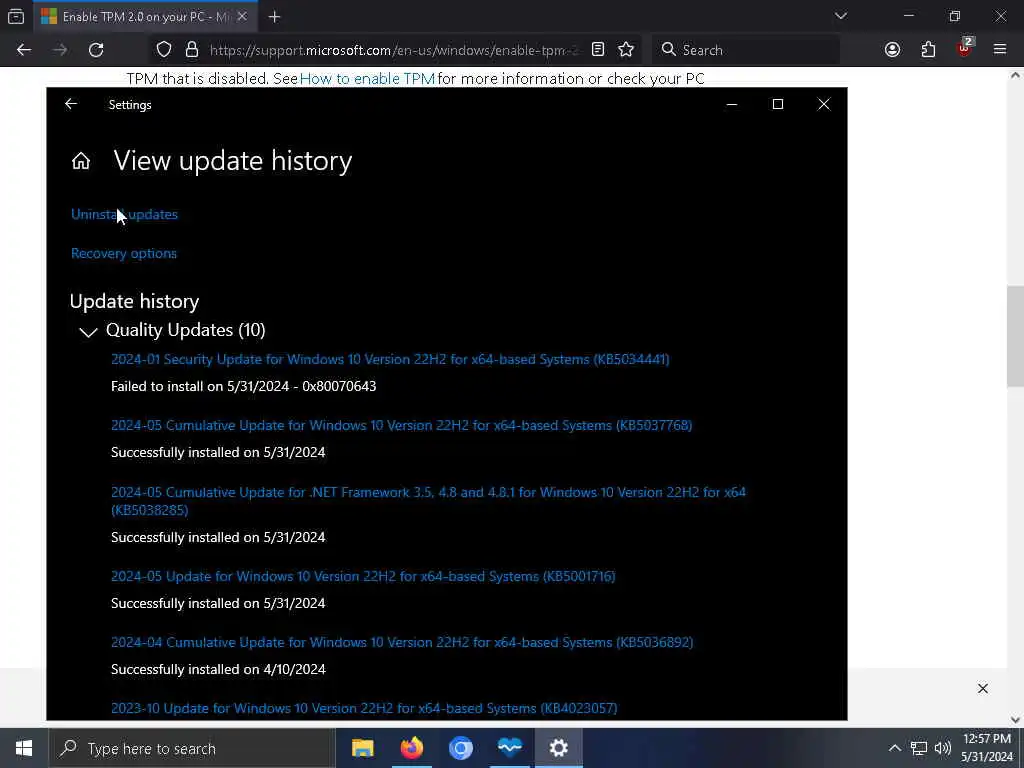Click the browser URL address field
Viewport: 1024px width, 768px height.
394,50
